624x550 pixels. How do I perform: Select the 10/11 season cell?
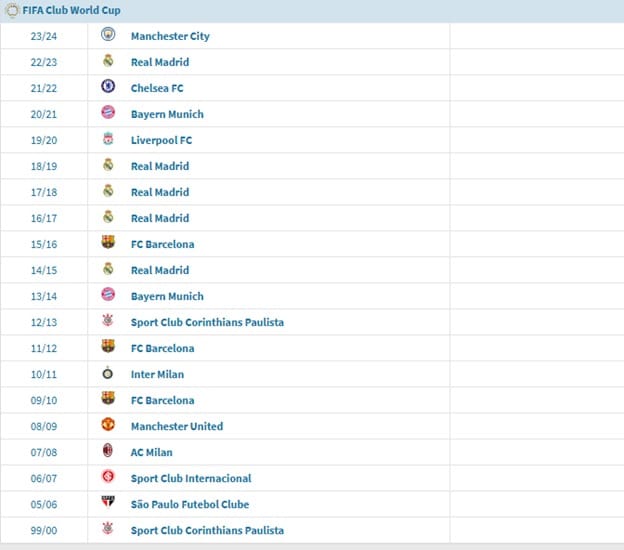pos(44,374)
